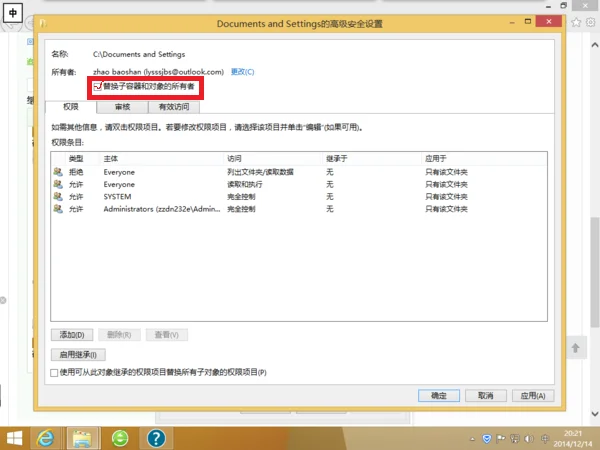
Task: Click the 取消 button
Action: [486, 396]
